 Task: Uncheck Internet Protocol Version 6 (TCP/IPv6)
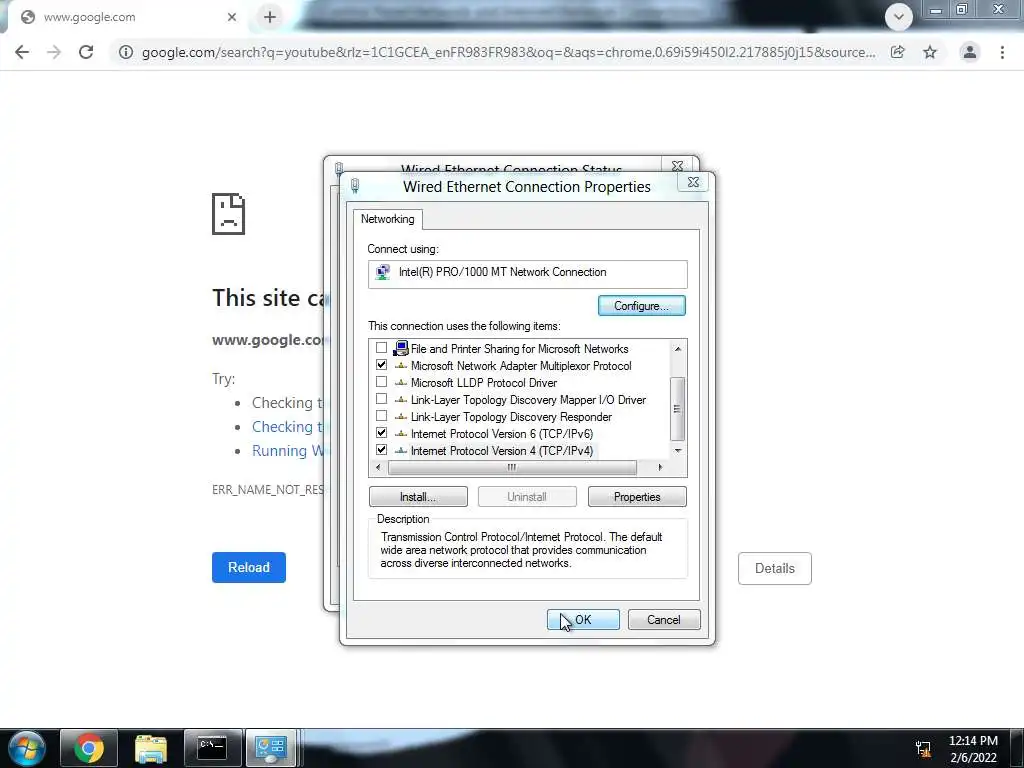tap(381, 433)
